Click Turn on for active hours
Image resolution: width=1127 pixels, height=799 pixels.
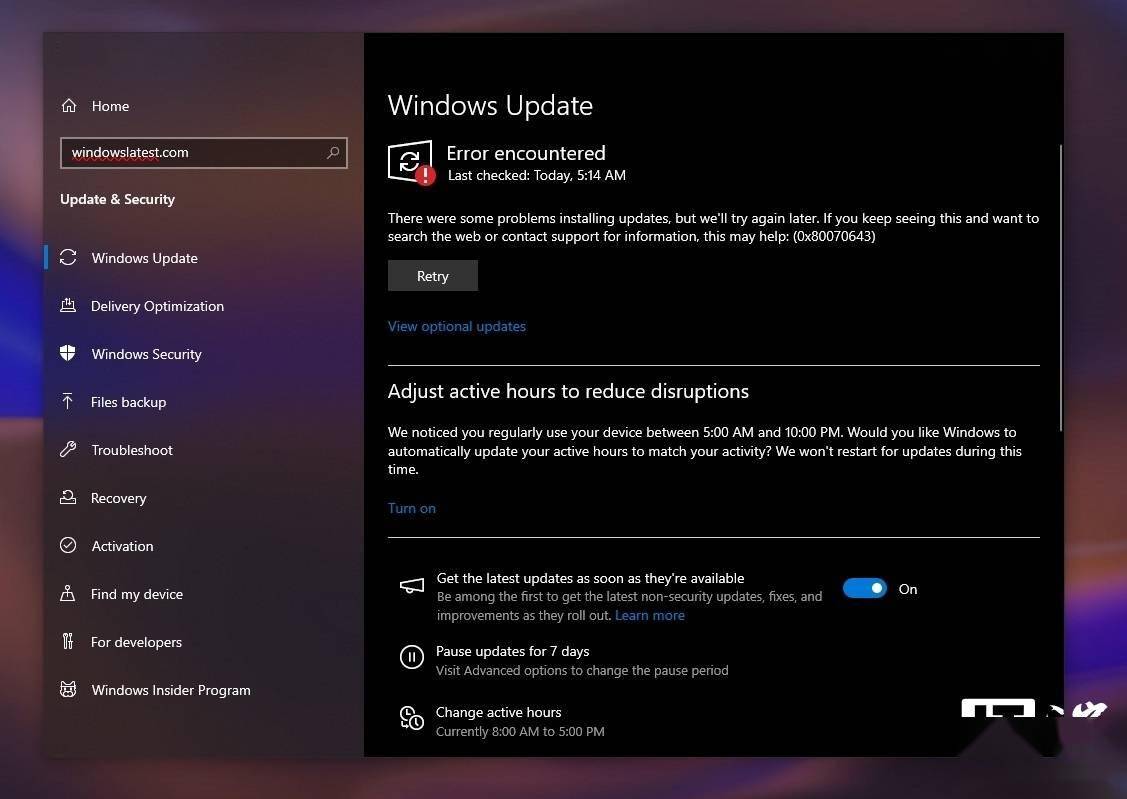coord(412,508)
